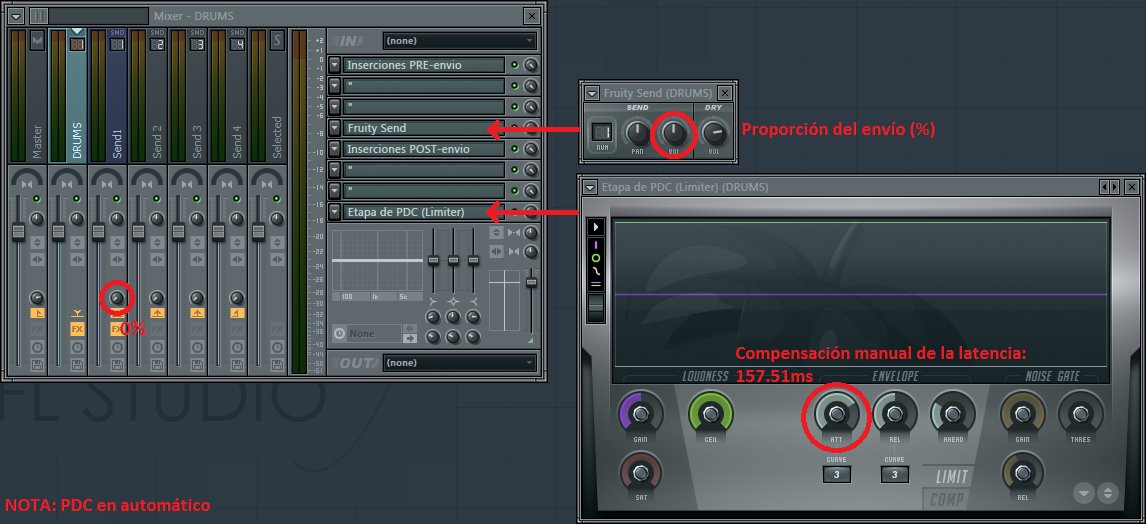This screenshot has height=524, width=1146.
Task: Flip the switch below Limiter display icons
Action: (x=596, y=308)
